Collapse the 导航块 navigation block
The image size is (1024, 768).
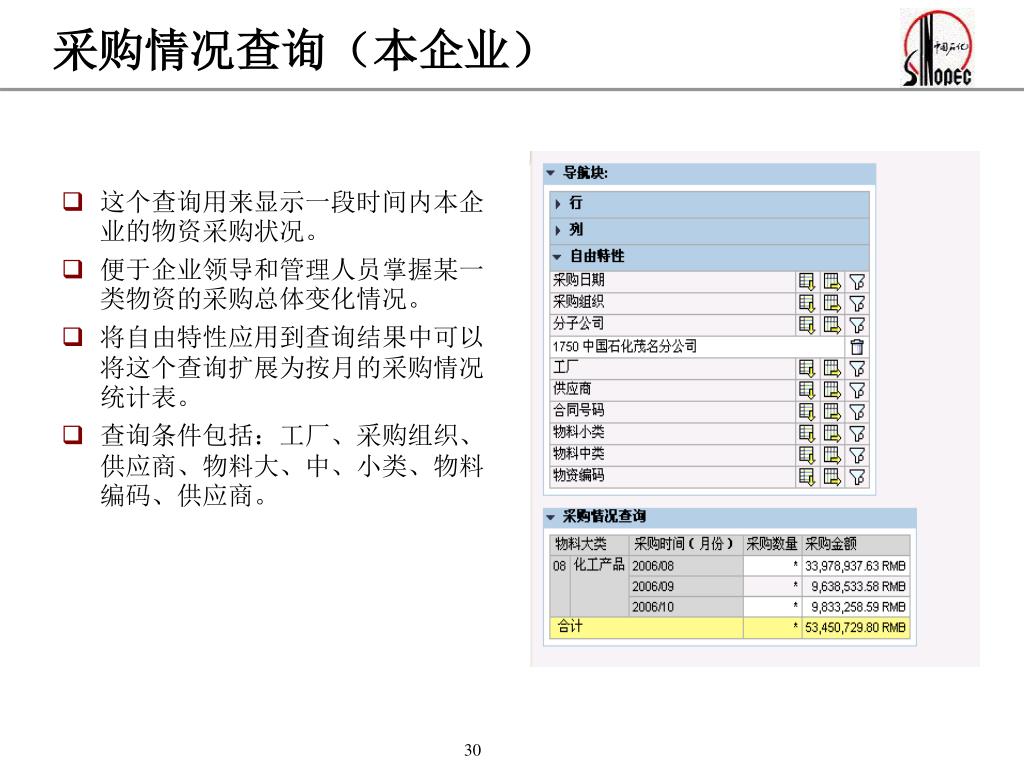coord(550,173)
